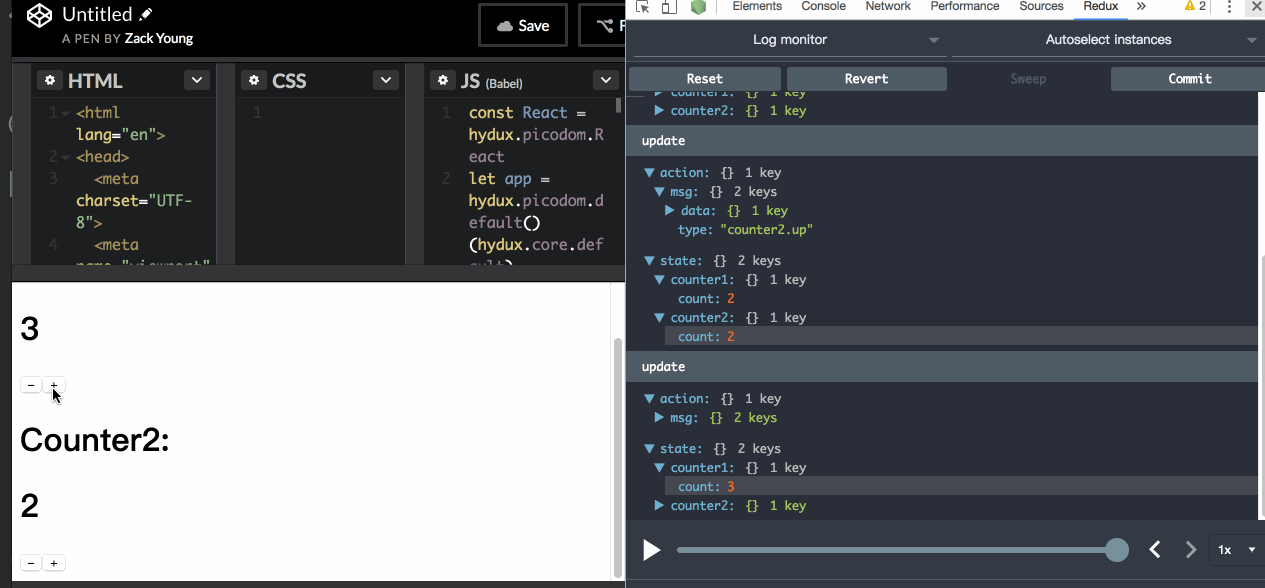Open the Autoselect instances dropdown
Viewport: 1265px width, 588px height.
tap(1108, 40)
